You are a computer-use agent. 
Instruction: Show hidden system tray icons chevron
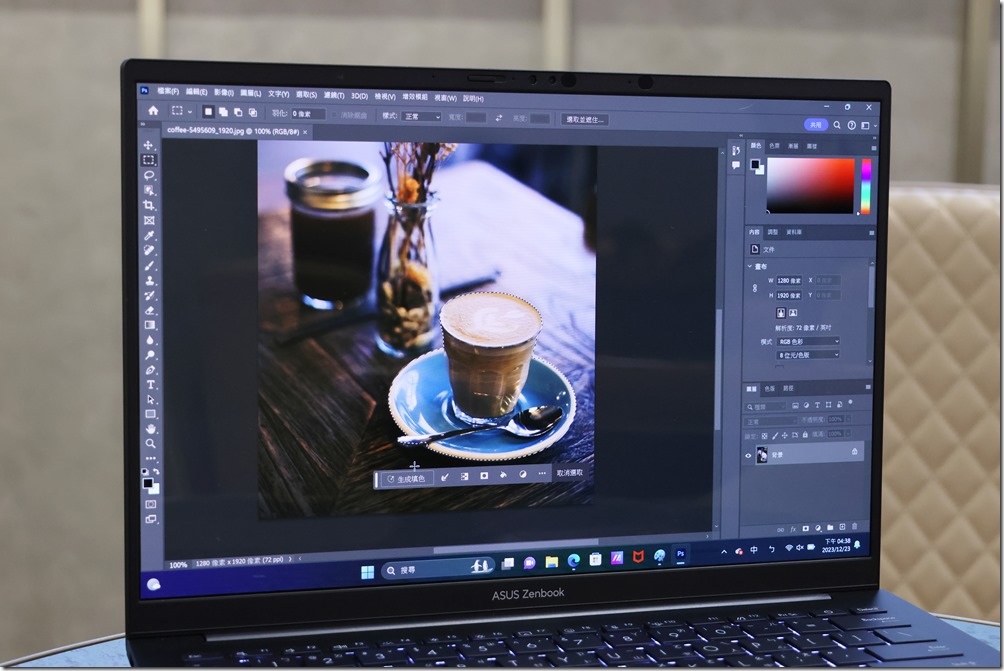[x=724, y=552]
